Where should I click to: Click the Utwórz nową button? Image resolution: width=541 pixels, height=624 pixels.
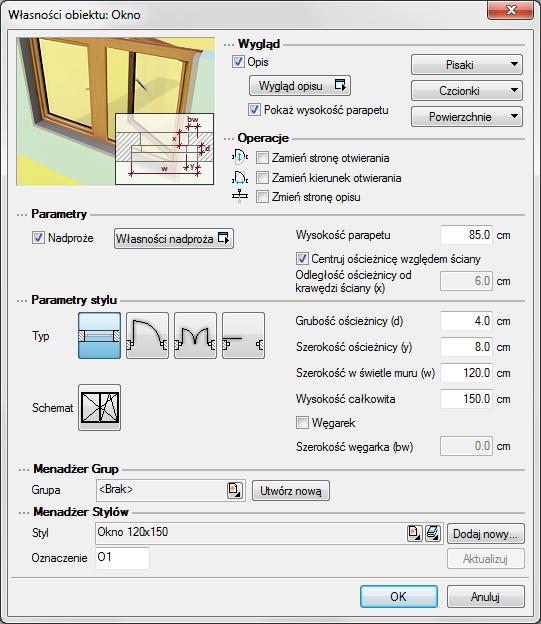(x=291, y=491)
